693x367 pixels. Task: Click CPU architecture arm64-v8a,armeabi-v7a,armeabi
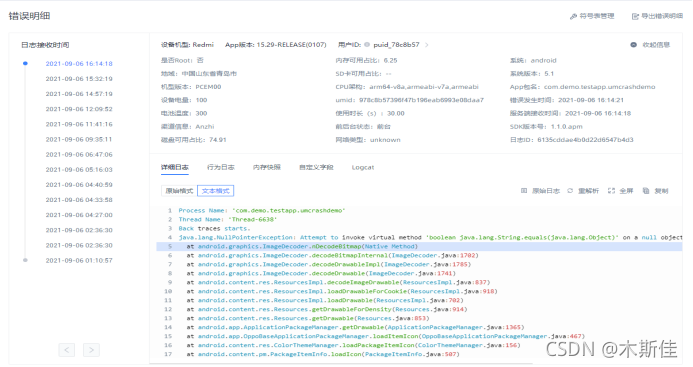(424, 87)
